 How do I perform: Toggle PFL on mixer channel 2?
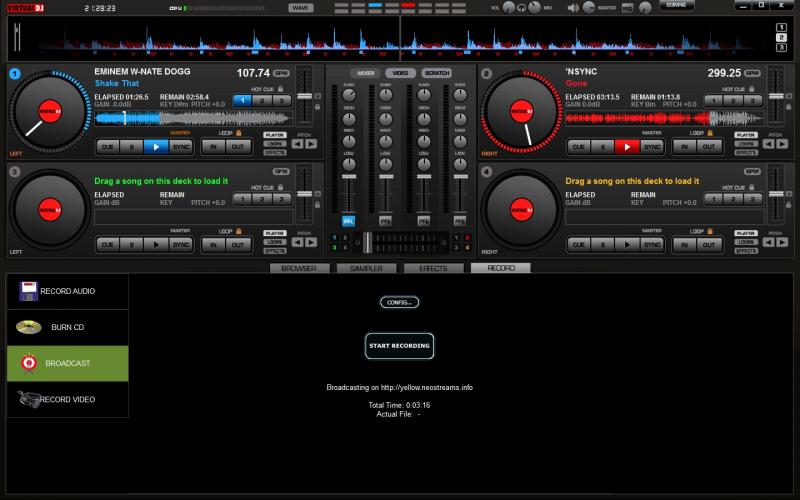386,221
